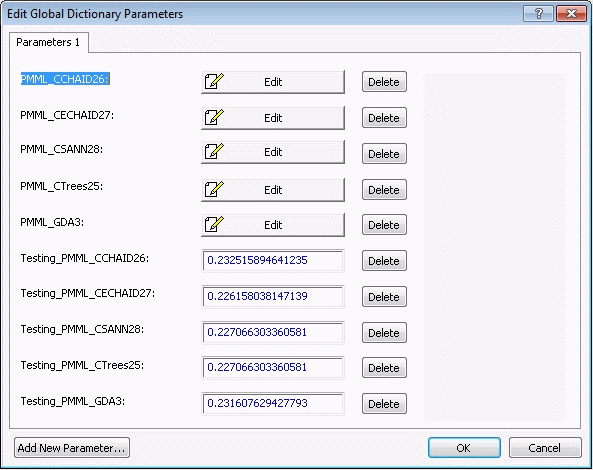Delete the Testing_PMML_CTrees25 parameter

tap(384, 368)
